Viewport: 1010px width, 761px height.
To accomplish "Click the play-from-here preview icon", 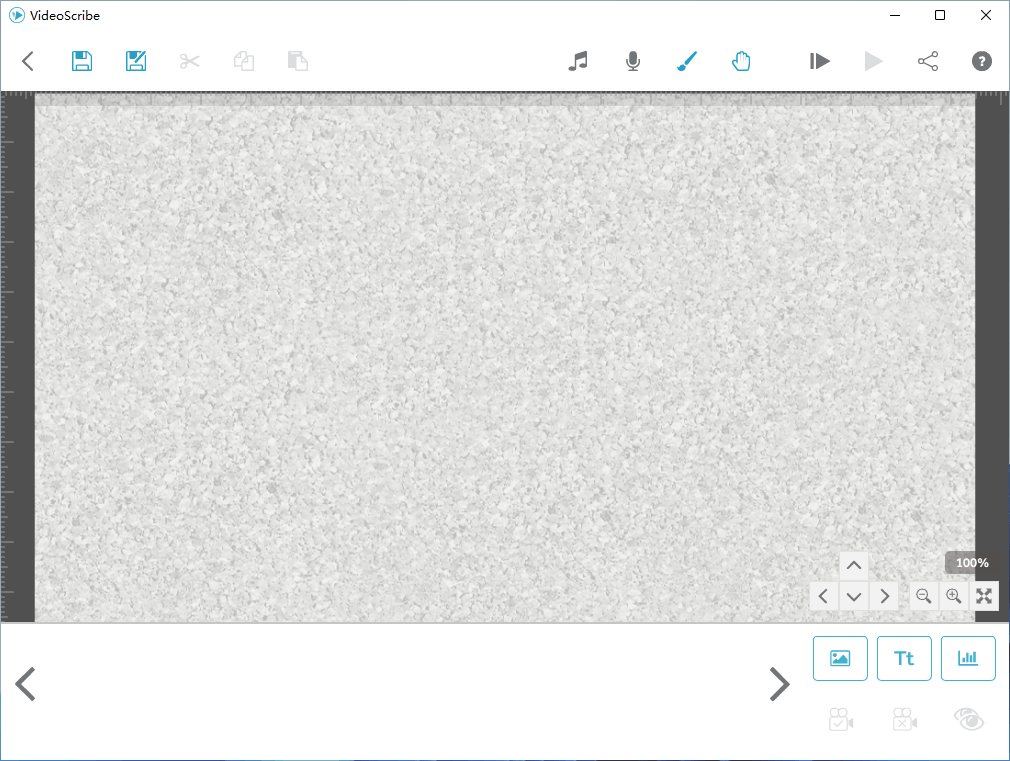I will click(x=819, y=61).
